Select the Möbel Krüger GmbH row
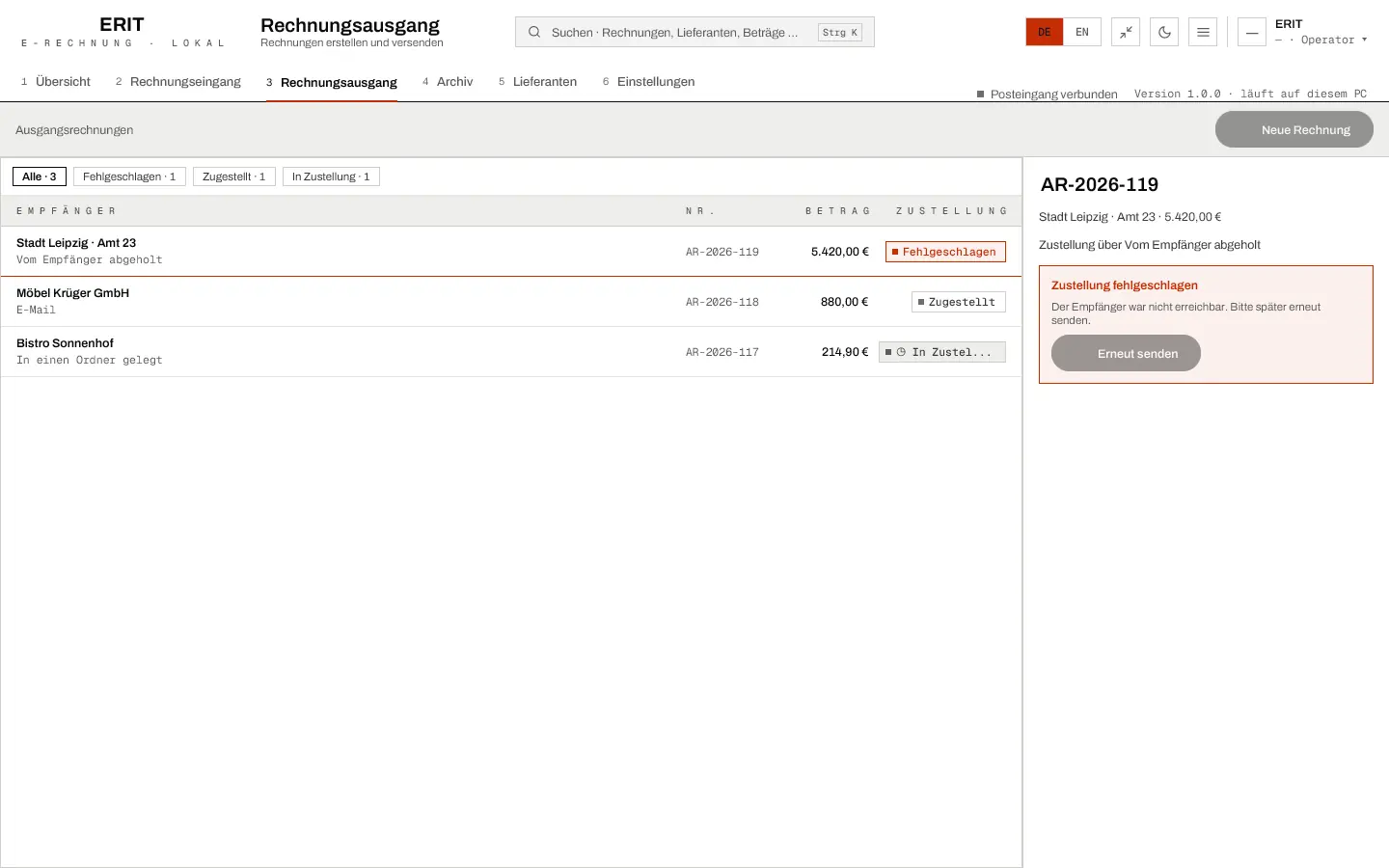Screen dimensions: 1389x868 tap(511, 302)
